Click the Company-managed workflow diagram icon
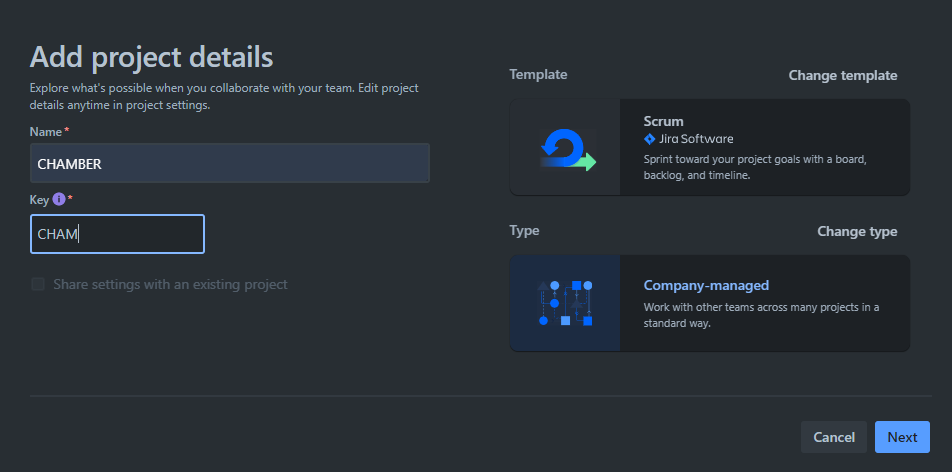The image size is (952, 472). pos(565,303)
